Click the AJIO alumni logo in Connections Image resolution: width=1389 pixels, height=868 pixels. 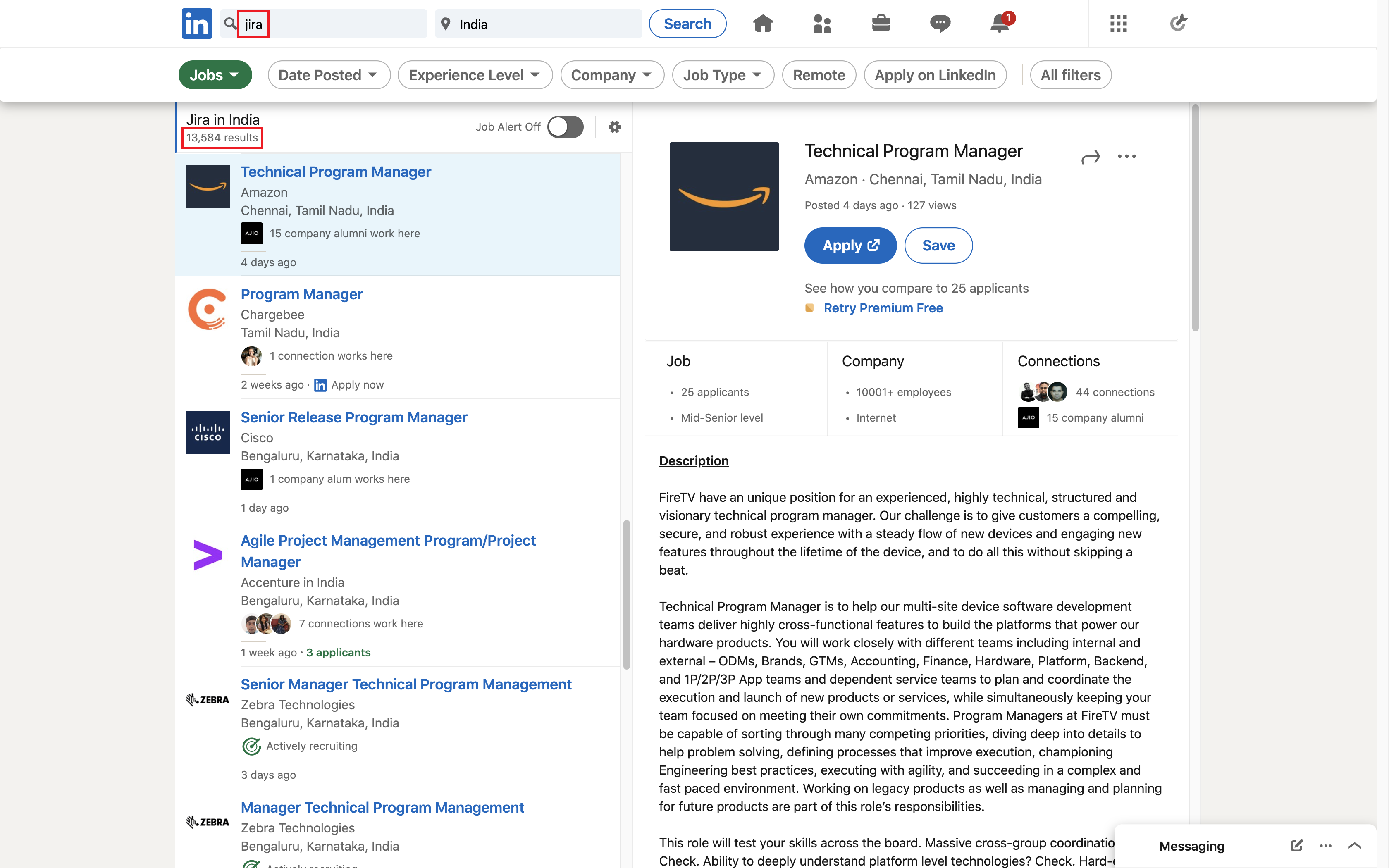tap(1028, 417)
